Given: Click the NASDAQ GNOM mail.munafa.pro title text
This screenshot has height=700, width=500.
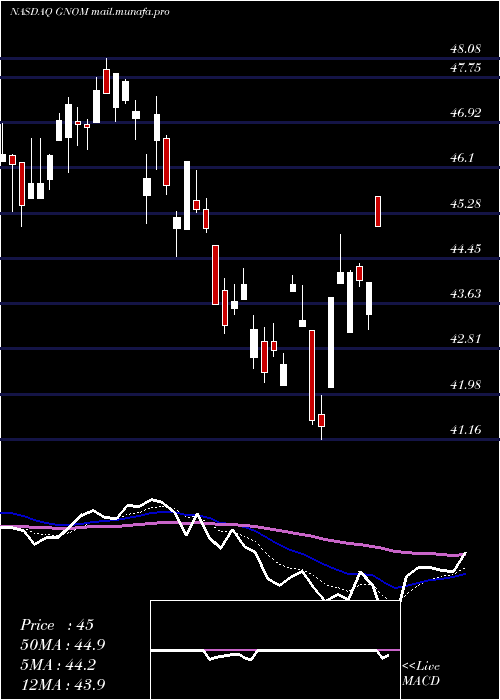Looking at the screenshot, I should point(89,12).
